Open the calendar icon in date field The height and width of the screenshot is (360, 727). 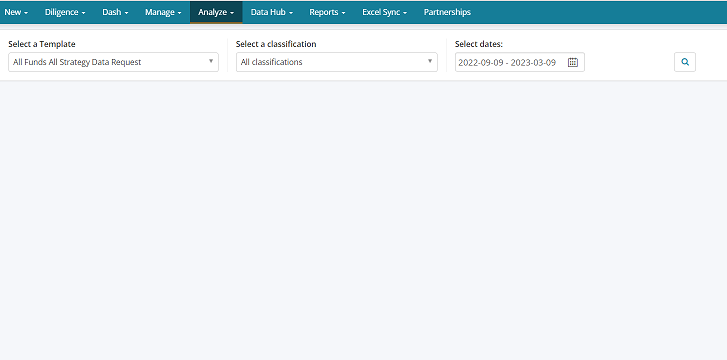[x=573, y=62]
